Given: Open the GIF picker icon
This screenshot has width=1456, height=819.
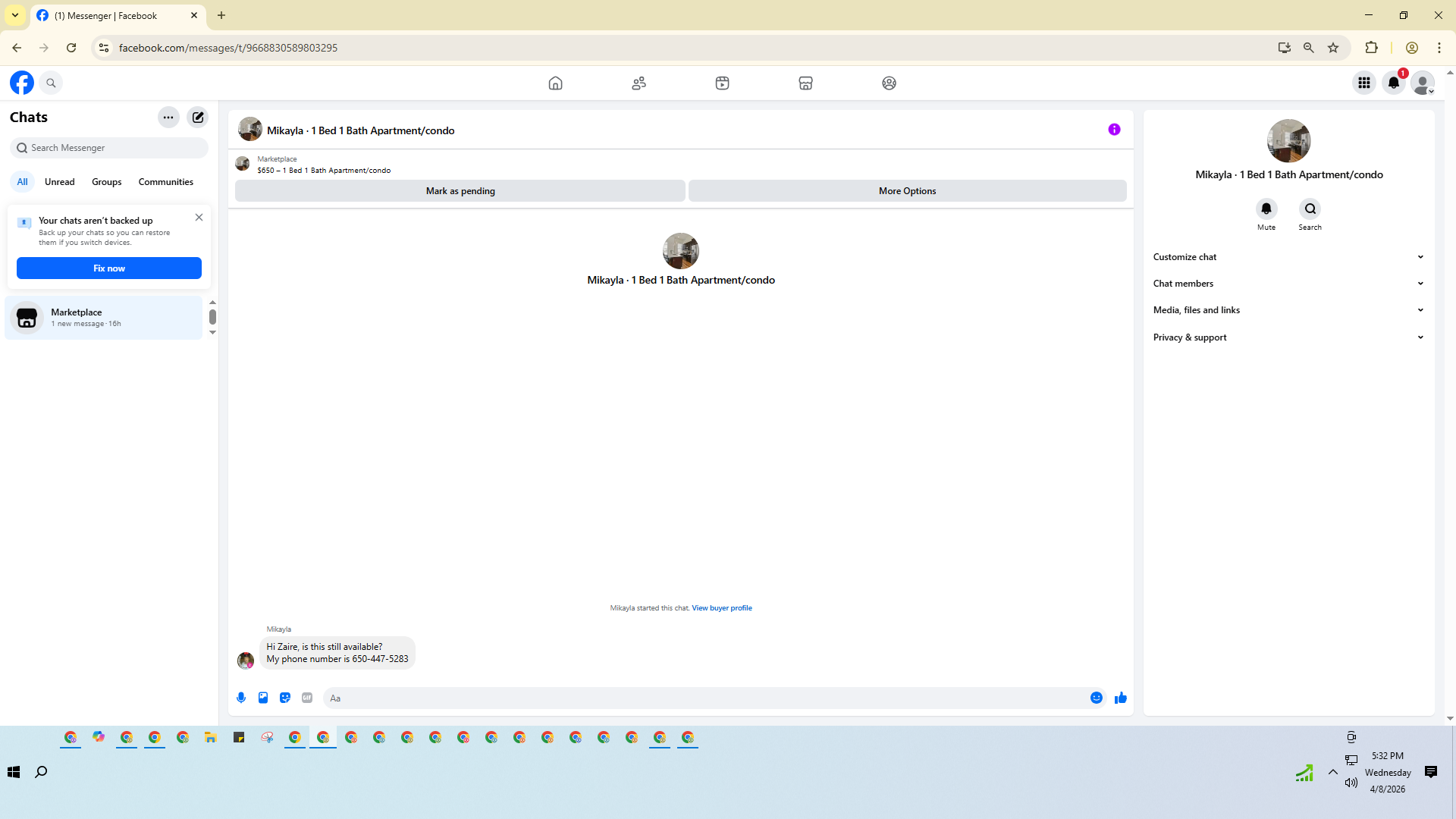Looking at the screenshot, I should [307, 698].
